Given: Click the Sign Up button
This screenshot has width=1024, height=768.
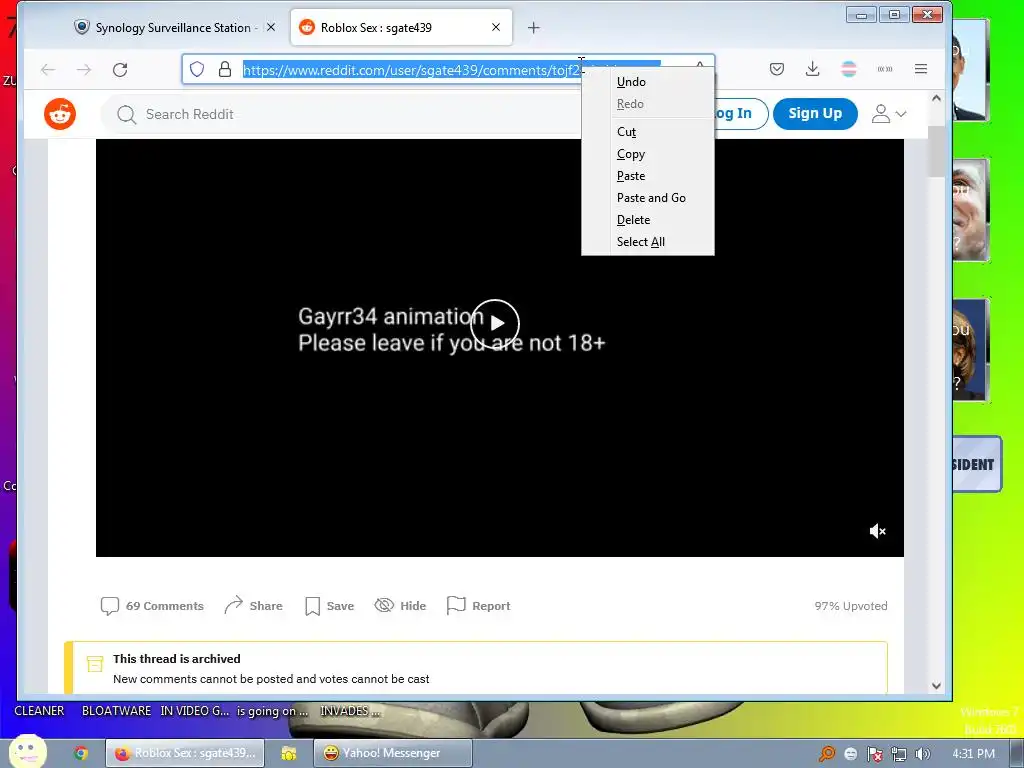Looking at the screenshot, I should tap(815, 114).
